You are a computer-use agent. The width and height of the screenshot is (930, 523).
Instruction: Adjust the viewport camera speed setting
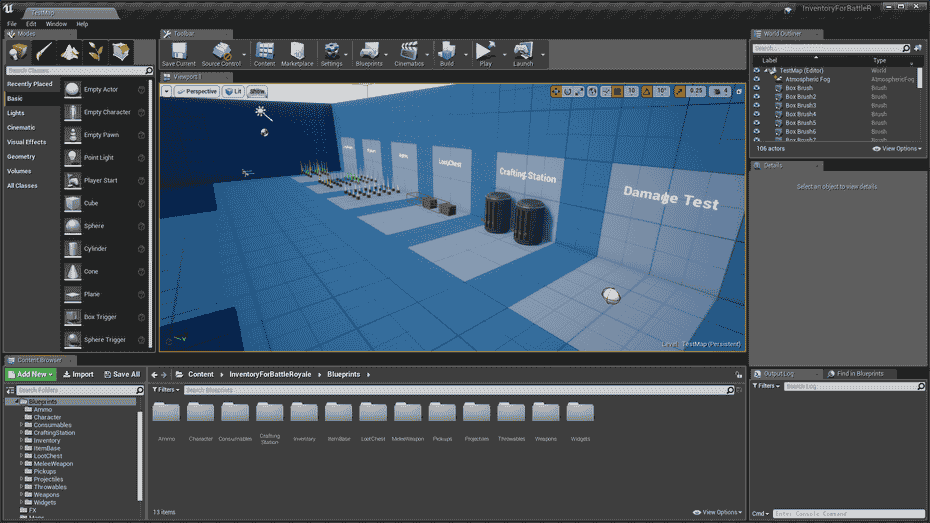[x=720, y=91]
